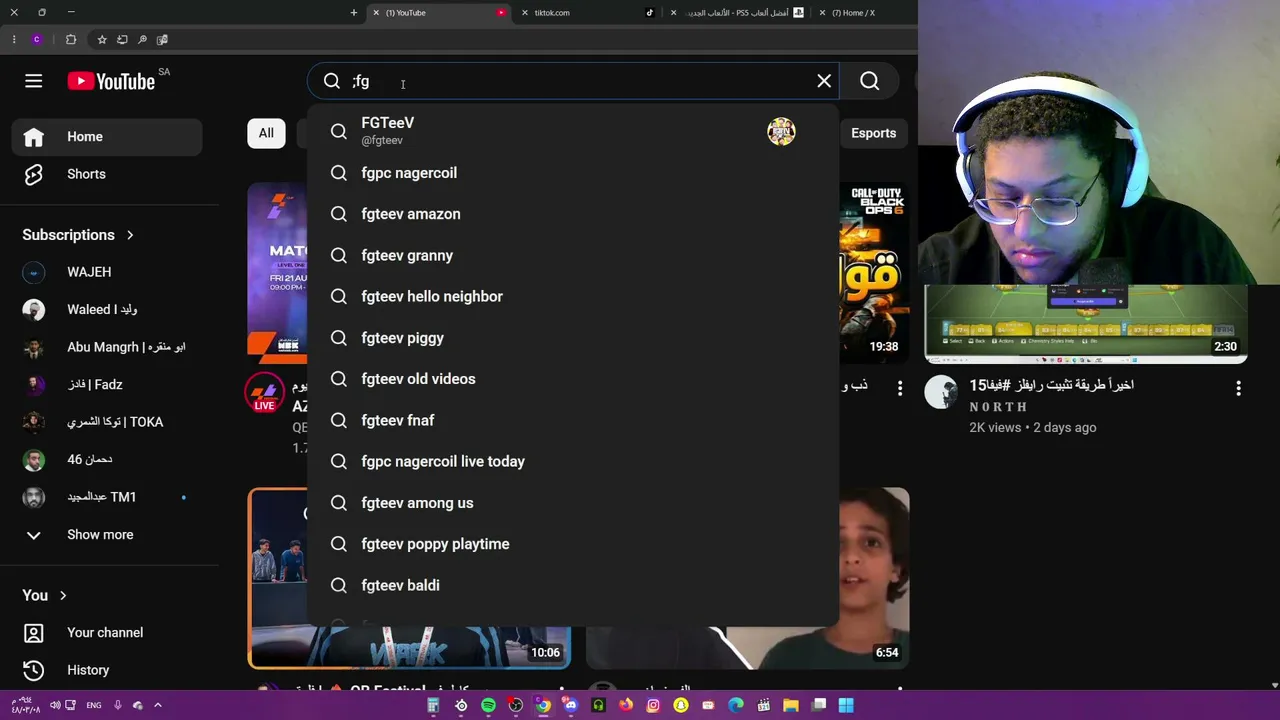The image size is (1280, 720).
Task: Open more options for the 19:38 video
Action: pyautogui.click(x=899, y=388)
